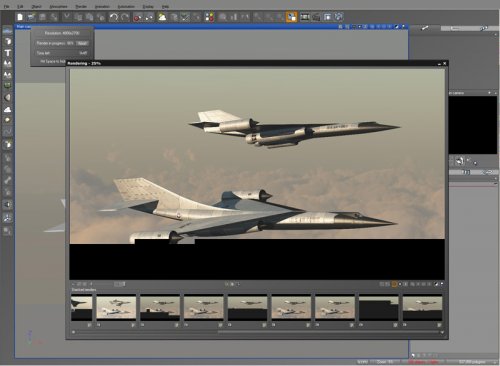Click the Open scene icon in top toolbar
500x366 pixels.
[31, 17]
